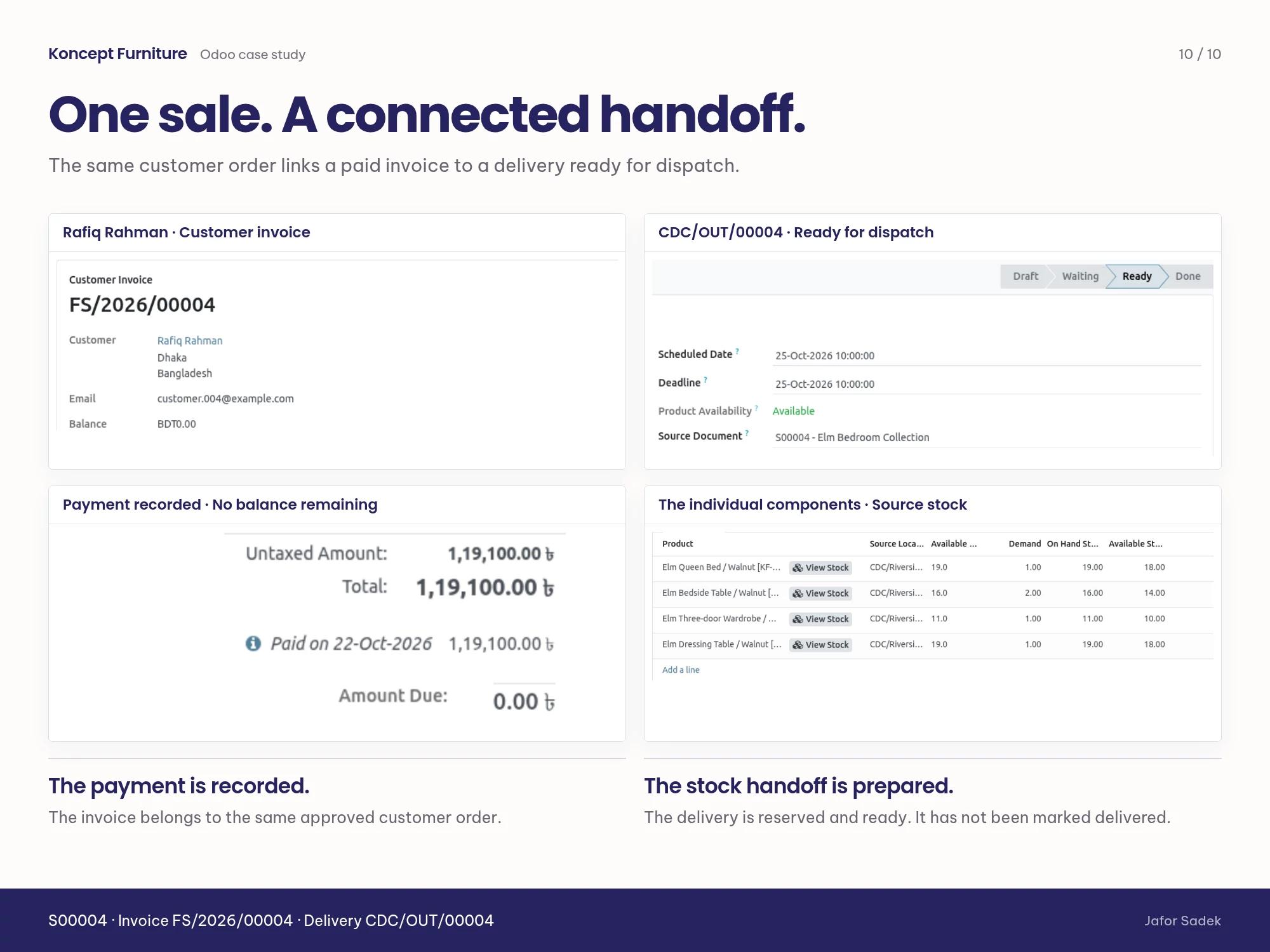Viewport: 1270px width, 952px height.
Task: Click the email customer.004@example.com
Action: click(x=225, y=399)
